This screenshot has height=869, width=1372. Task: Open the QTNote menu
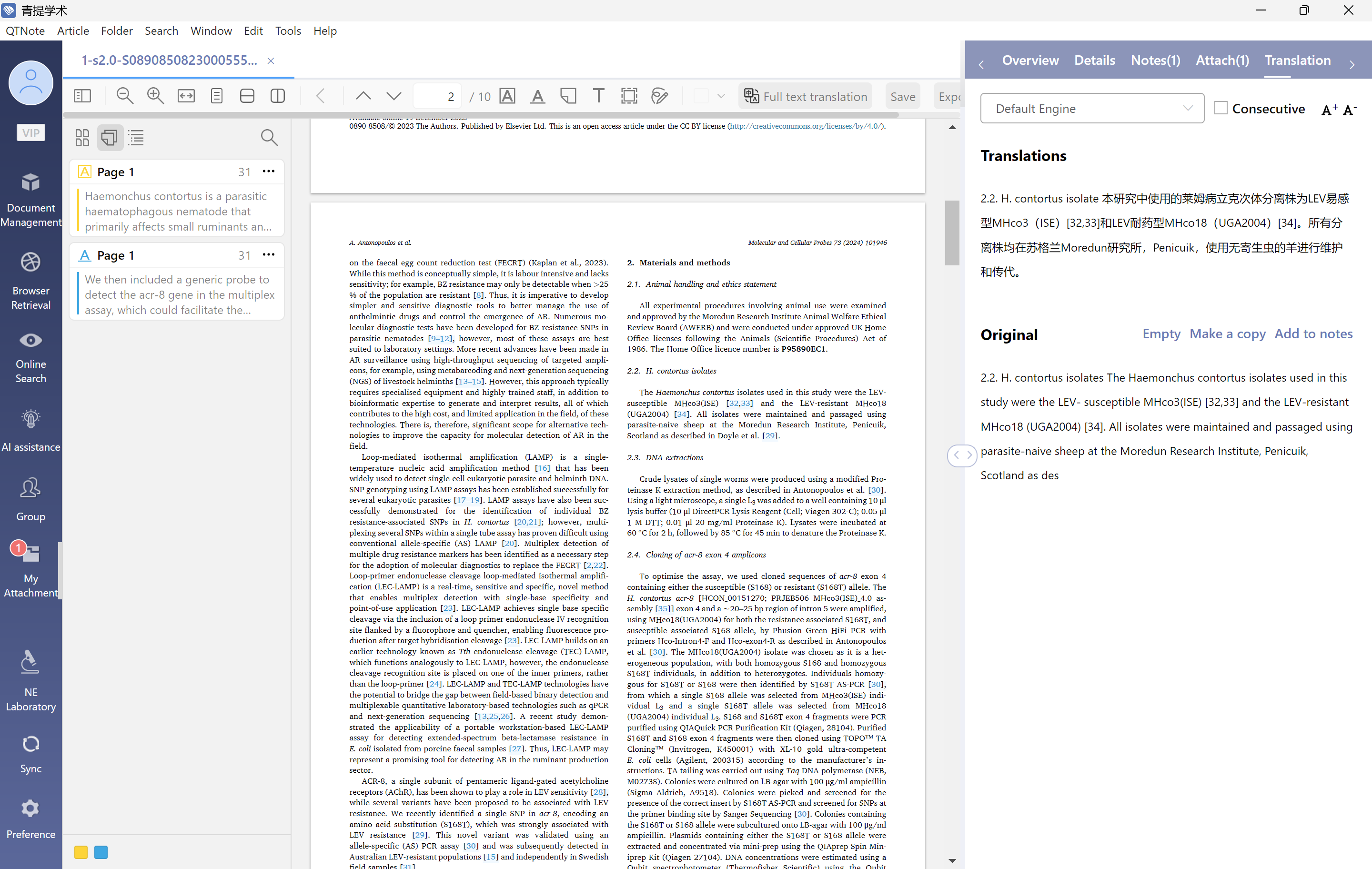pyautogui.click(x=25, y=31)
